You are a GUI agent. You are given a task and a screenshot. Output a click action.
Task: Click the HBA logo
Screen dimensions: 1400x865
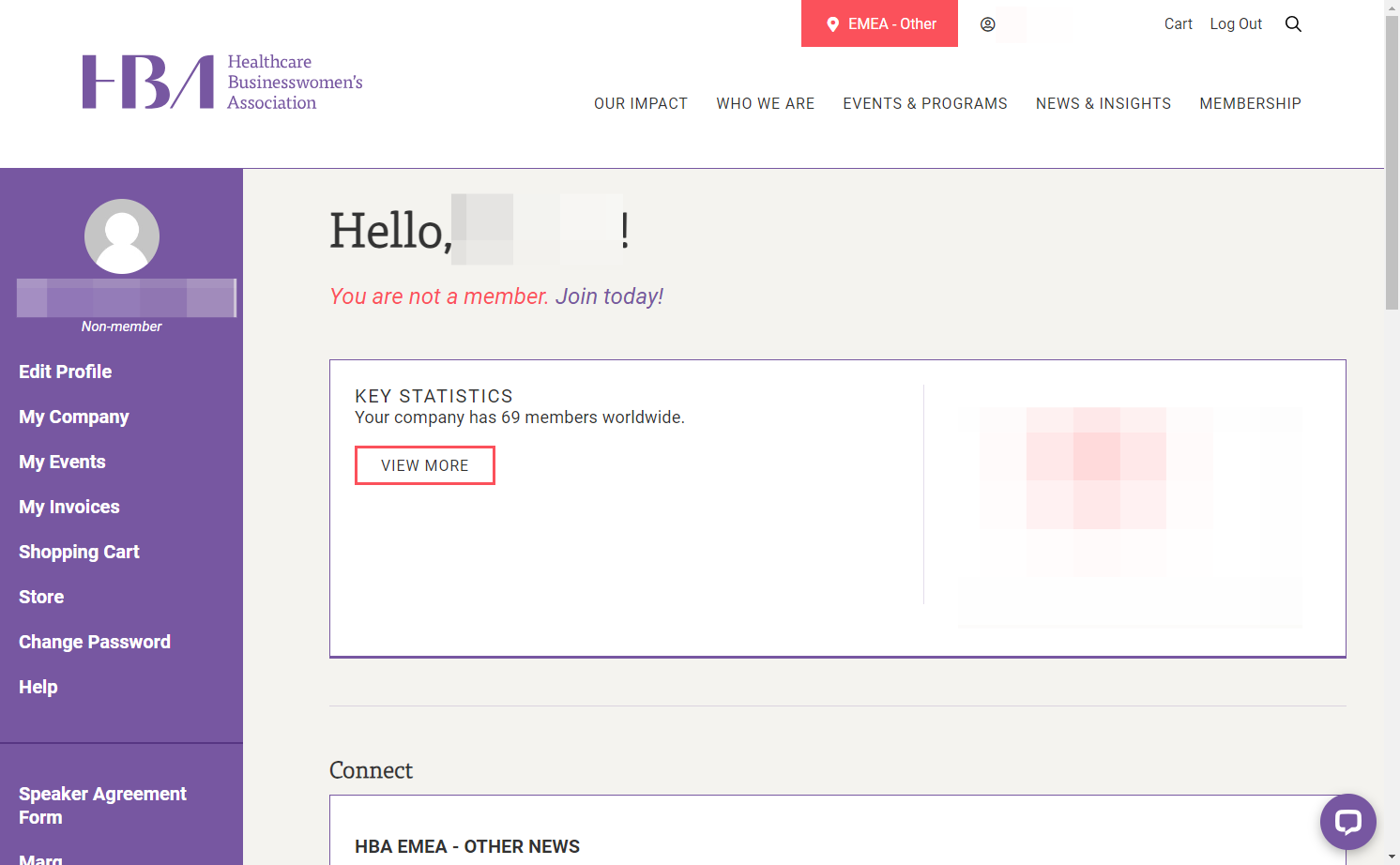(x=222, y=83)
